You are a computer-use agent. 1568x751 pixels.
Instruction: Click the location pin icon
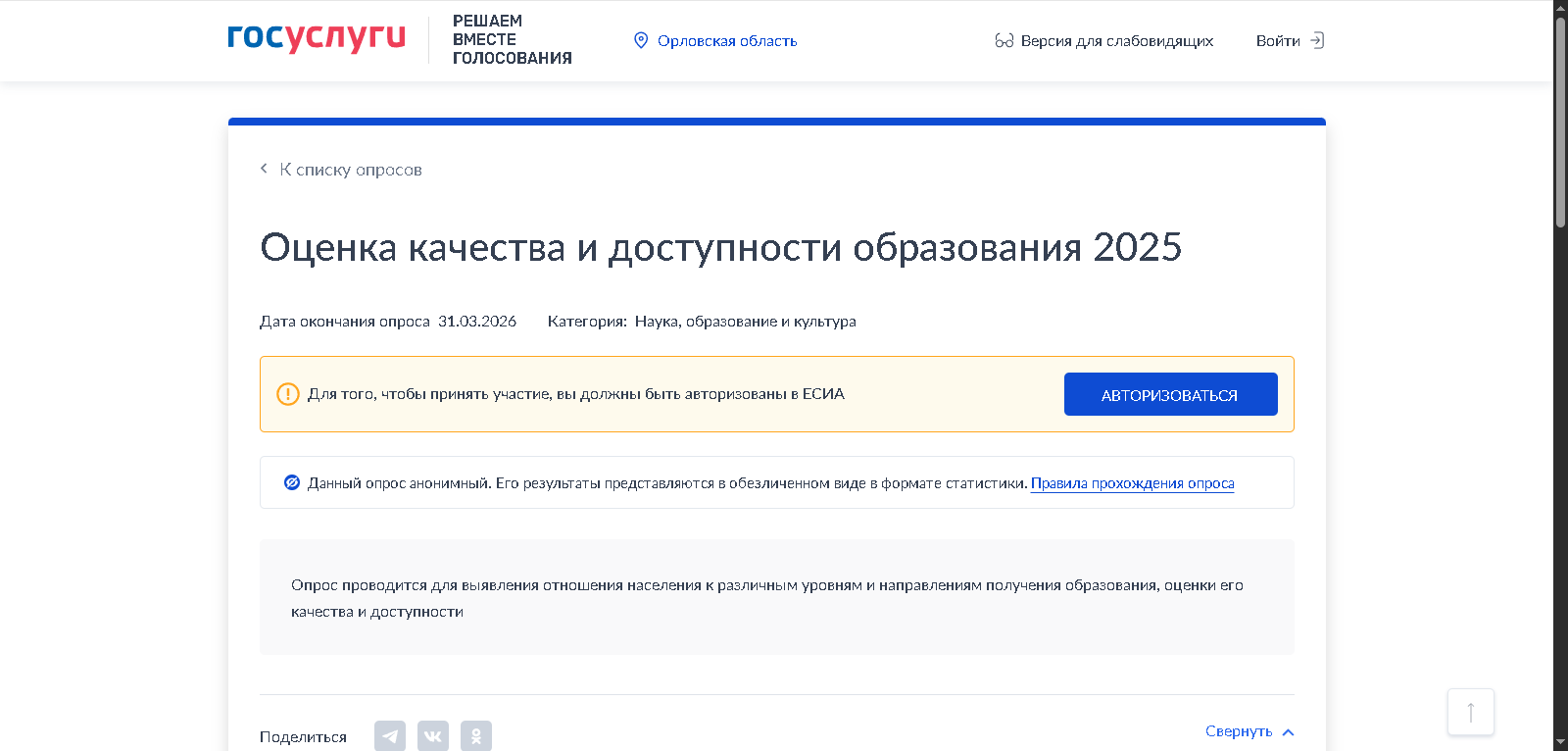[x=641, y=40]
